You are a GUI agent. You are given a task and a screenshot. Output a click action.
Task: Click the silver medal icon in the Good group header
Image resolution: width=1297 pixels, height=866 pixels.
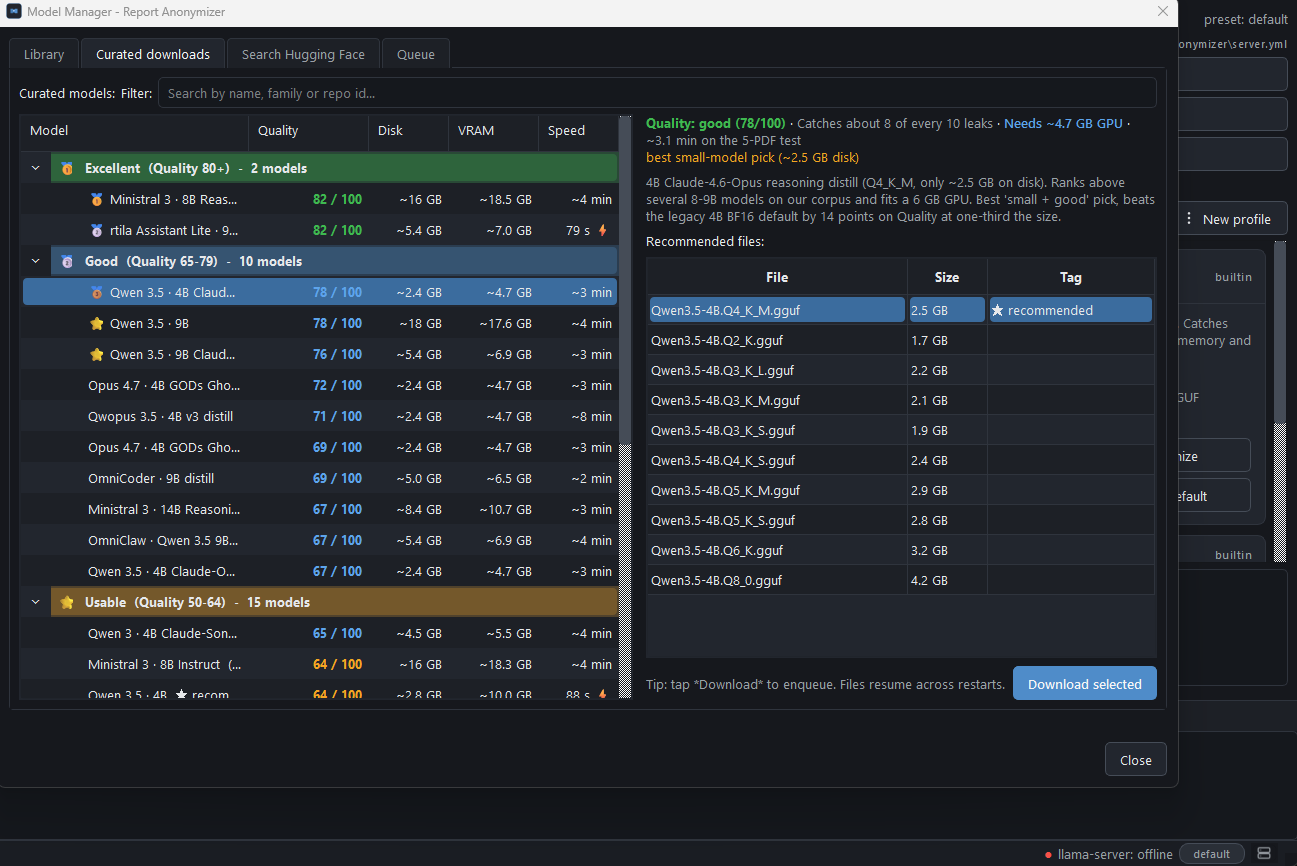[x=67, y=261]
